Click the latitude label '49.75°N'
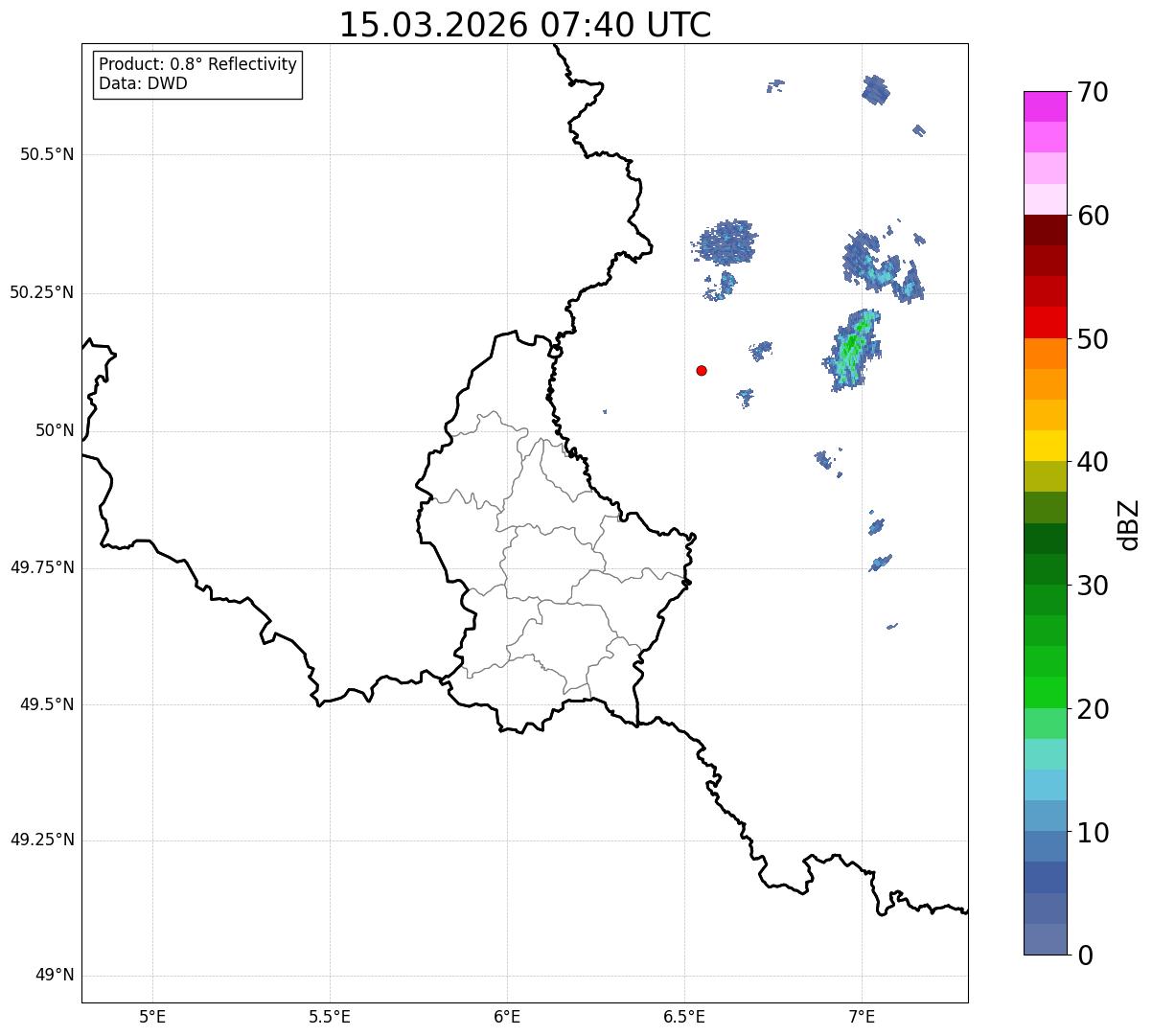Viewport: 1152px width, 1036px height. pos(41,567)
